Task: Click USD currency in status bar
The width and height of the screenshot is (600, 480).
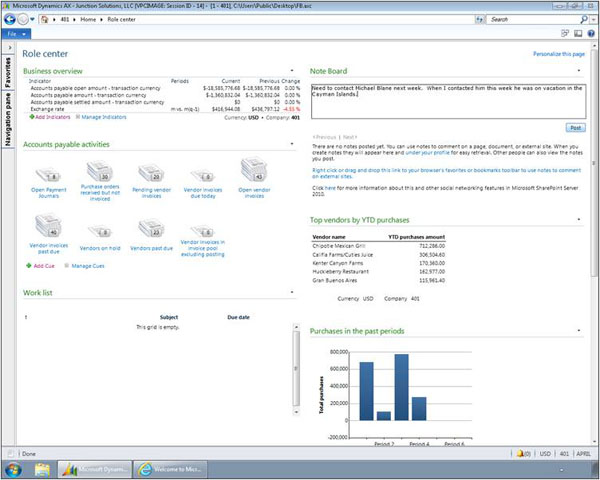Action: [x=545, y=454]
